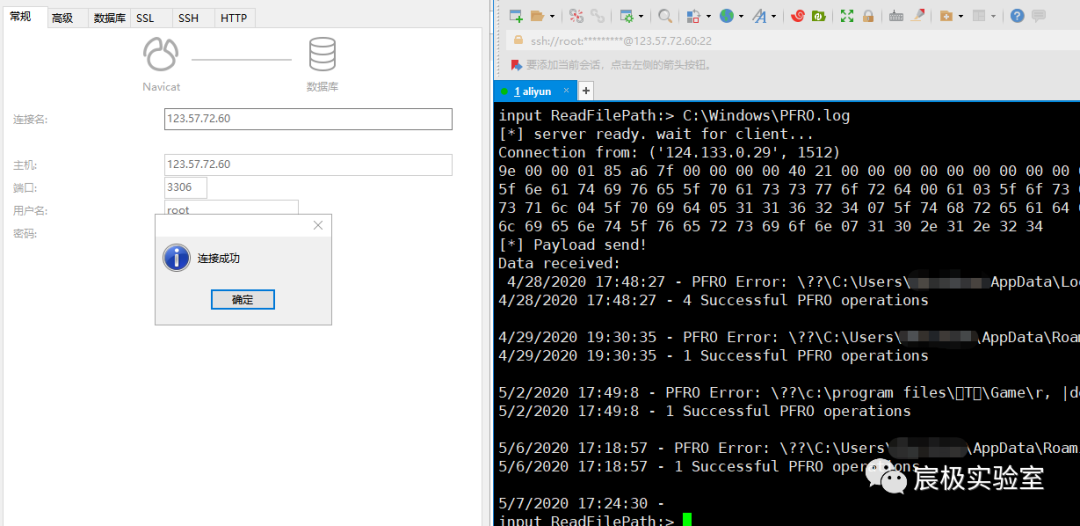This screenshot has width=1080, height=526.
Task: Open the color scheme icon
Action: pos(694,16)
